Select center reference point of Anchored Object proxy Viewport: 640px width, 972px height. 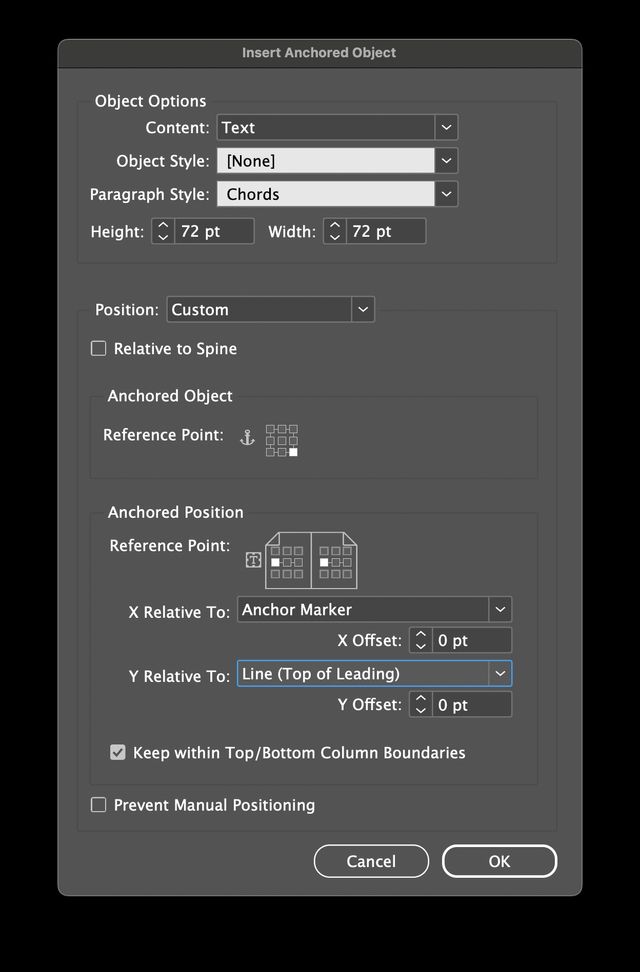[282, 439]
